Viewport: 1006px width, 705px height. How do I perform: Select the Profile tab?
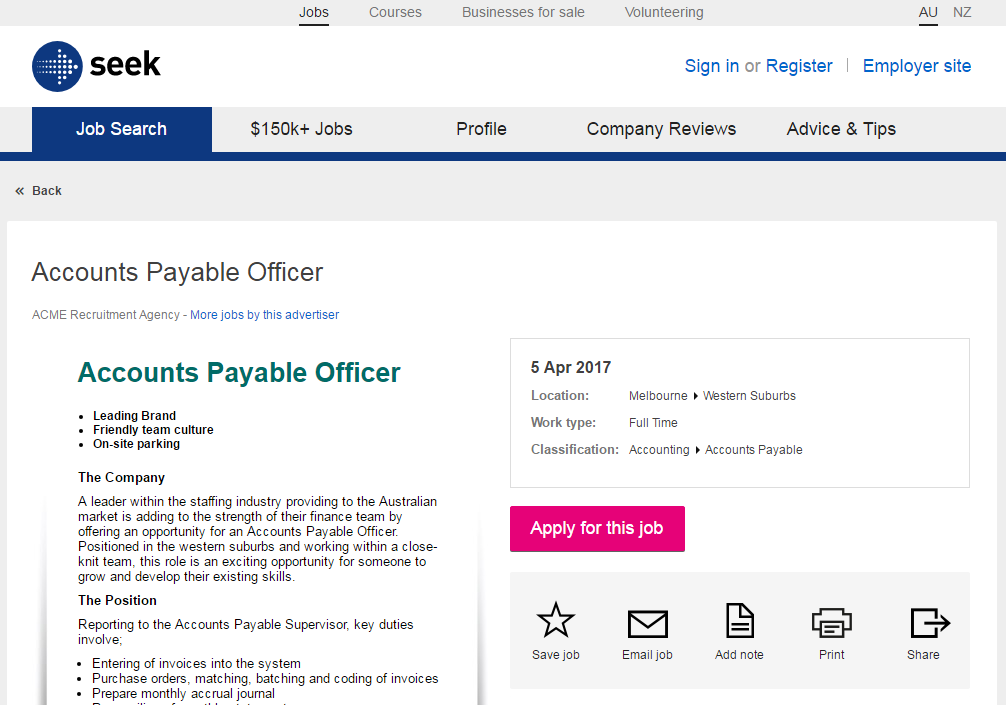(x=481, y=130)
